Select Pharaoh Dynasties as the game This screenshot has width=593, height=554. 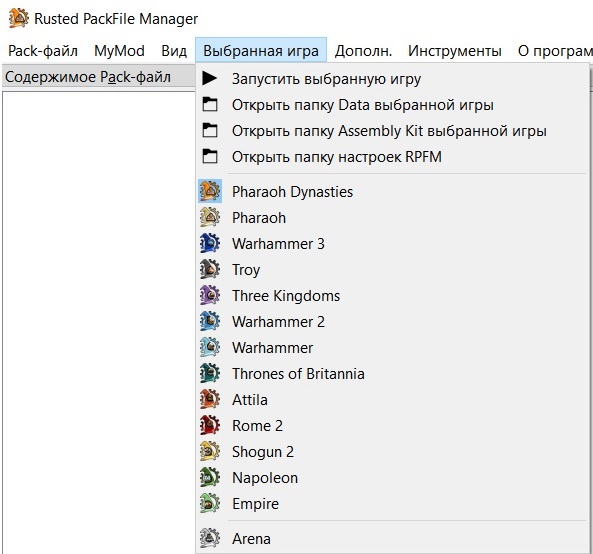(393, 192)
